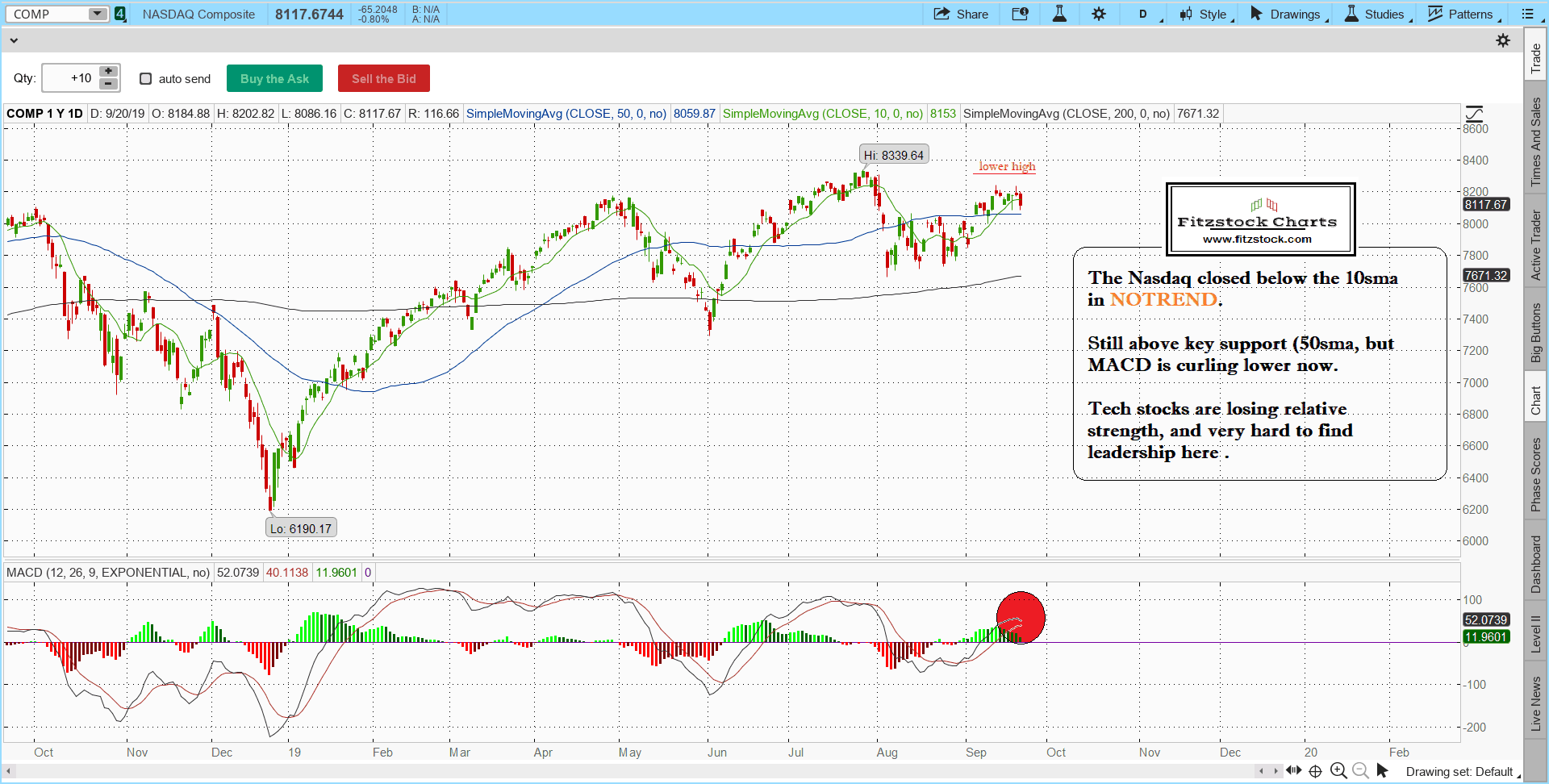The image size is (1549, 784).
Task: Open the Active Trader side tab
Action: pos(1535,245)
